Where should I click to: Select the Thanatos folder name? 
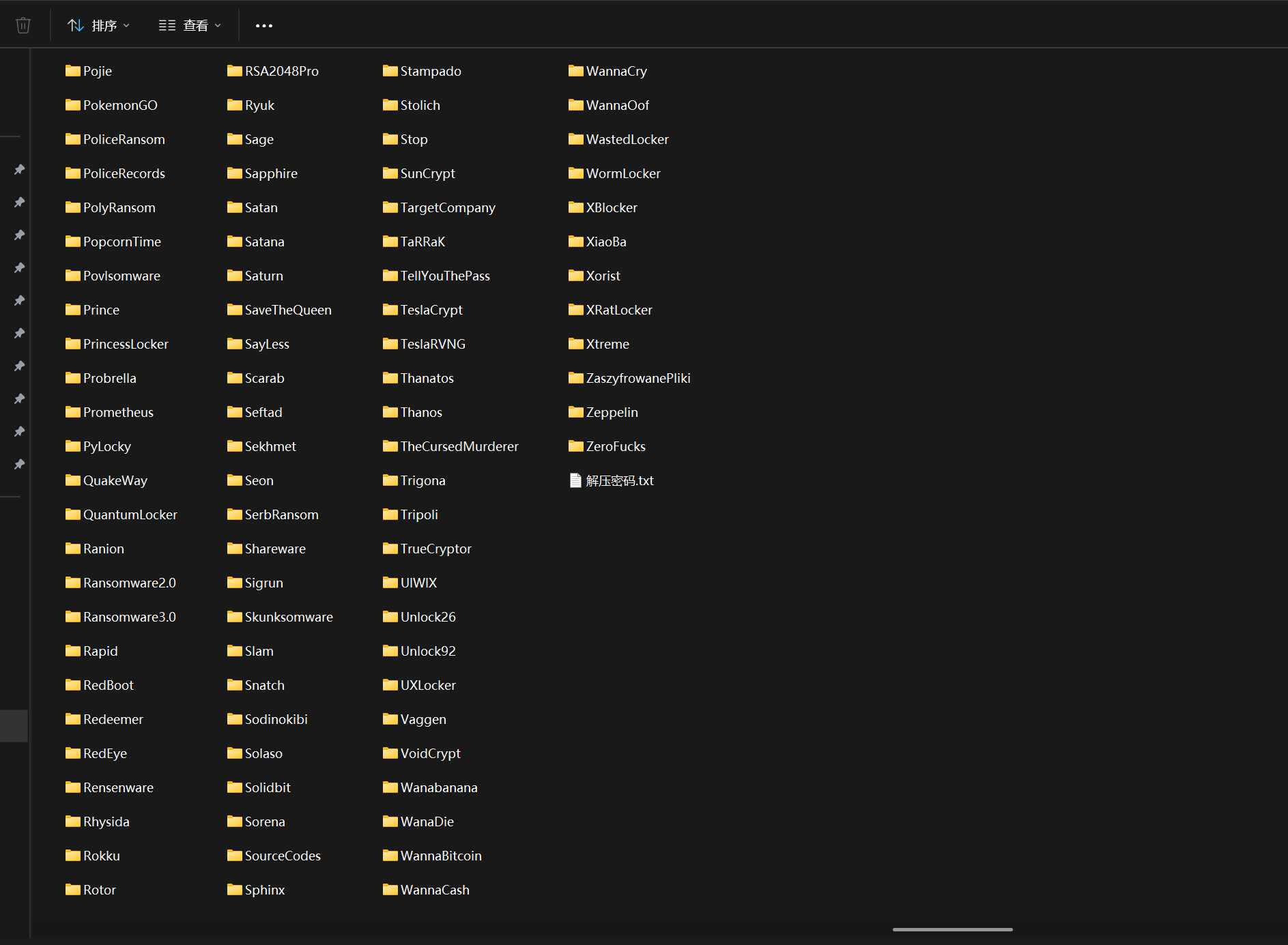click(x=427, y=378)
